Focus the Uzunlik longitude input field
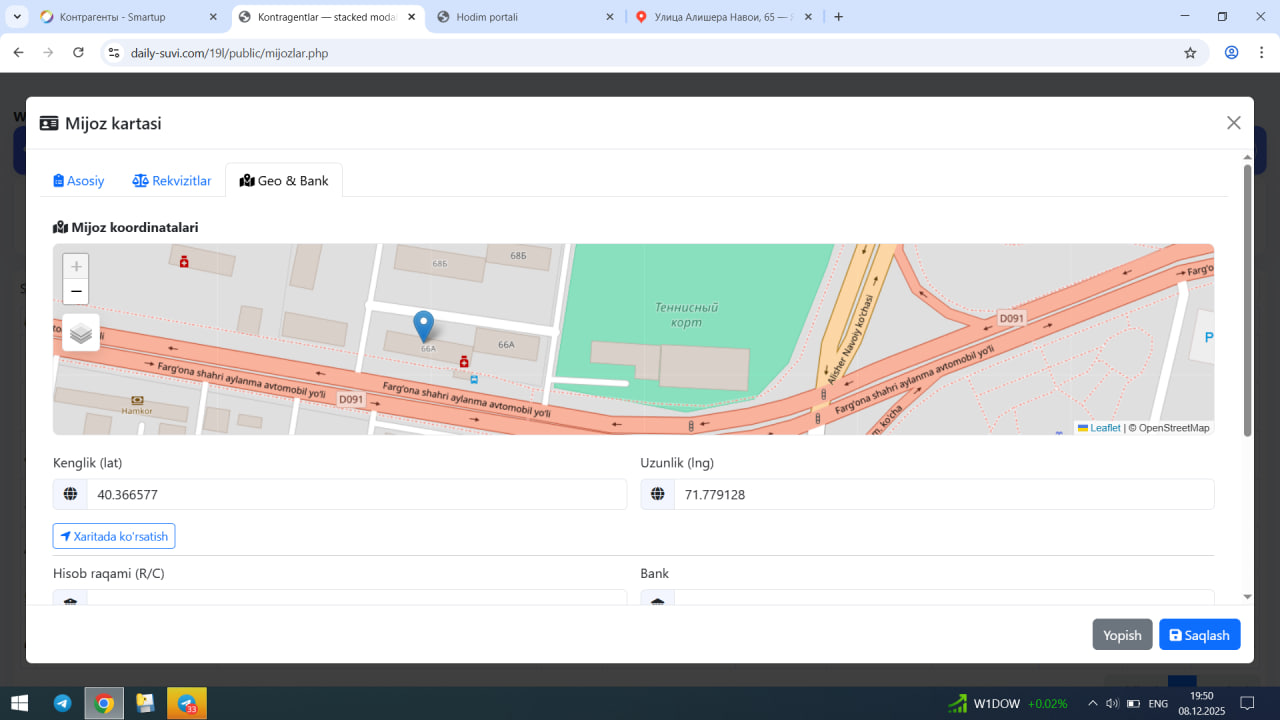This screenshot has width=1280, height=720. pyautogui.click(x=943, y=495)
